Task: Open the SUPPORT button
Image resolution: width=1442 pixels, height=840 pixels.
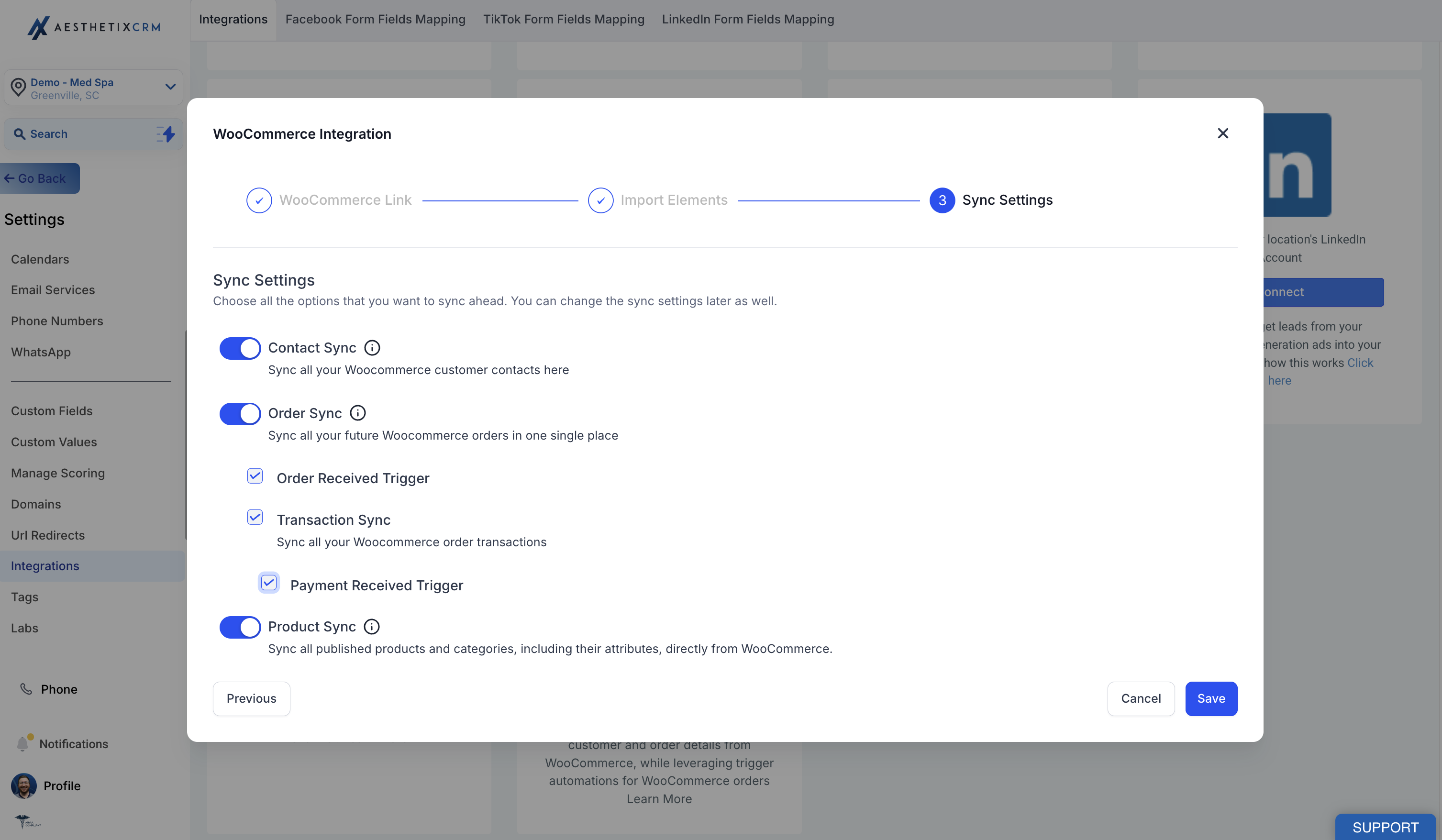Action: 1386,827
